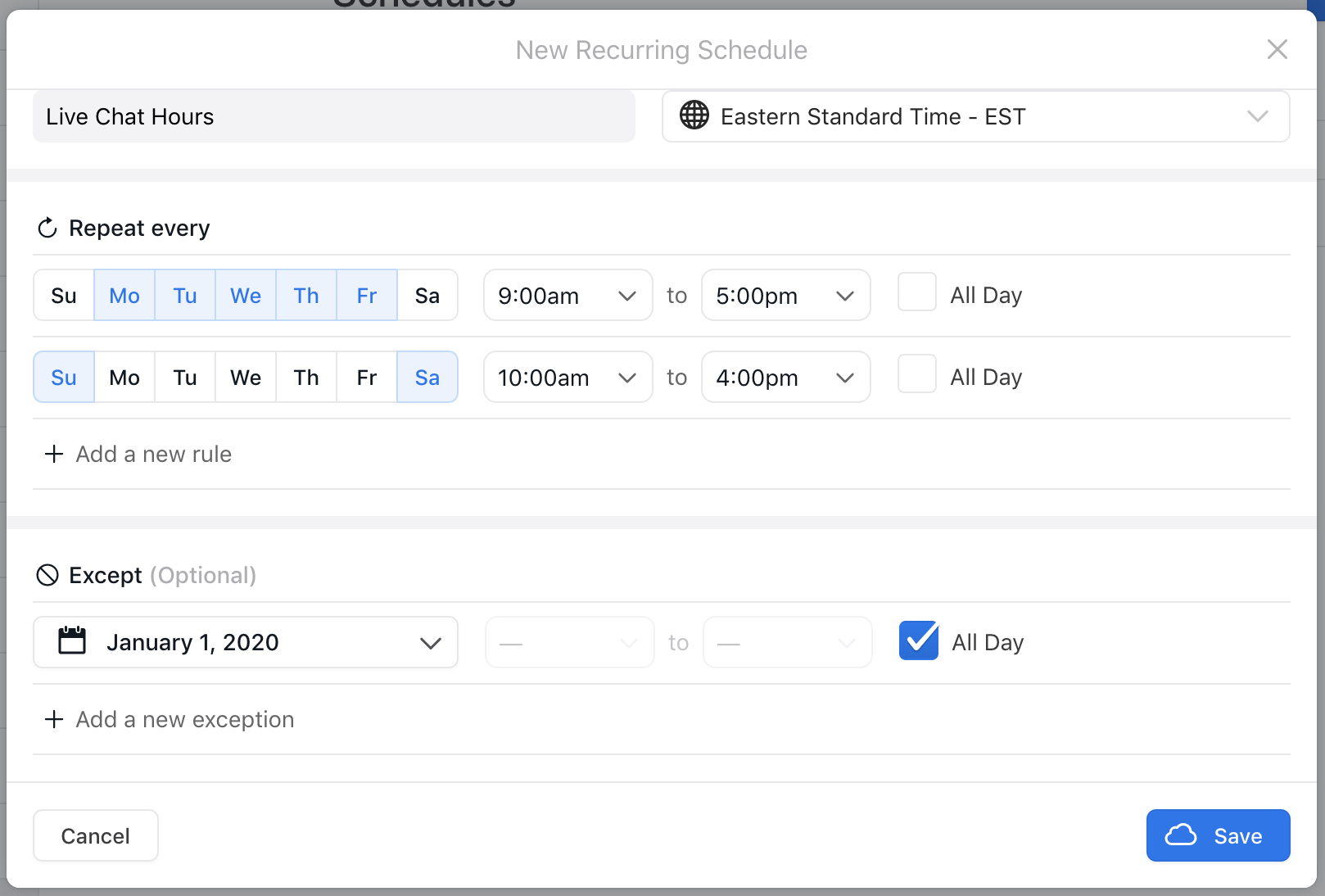Click the plus icon for Add a new rule
The height and width of the screenshot is (896, 1325).
click(54, 454)
